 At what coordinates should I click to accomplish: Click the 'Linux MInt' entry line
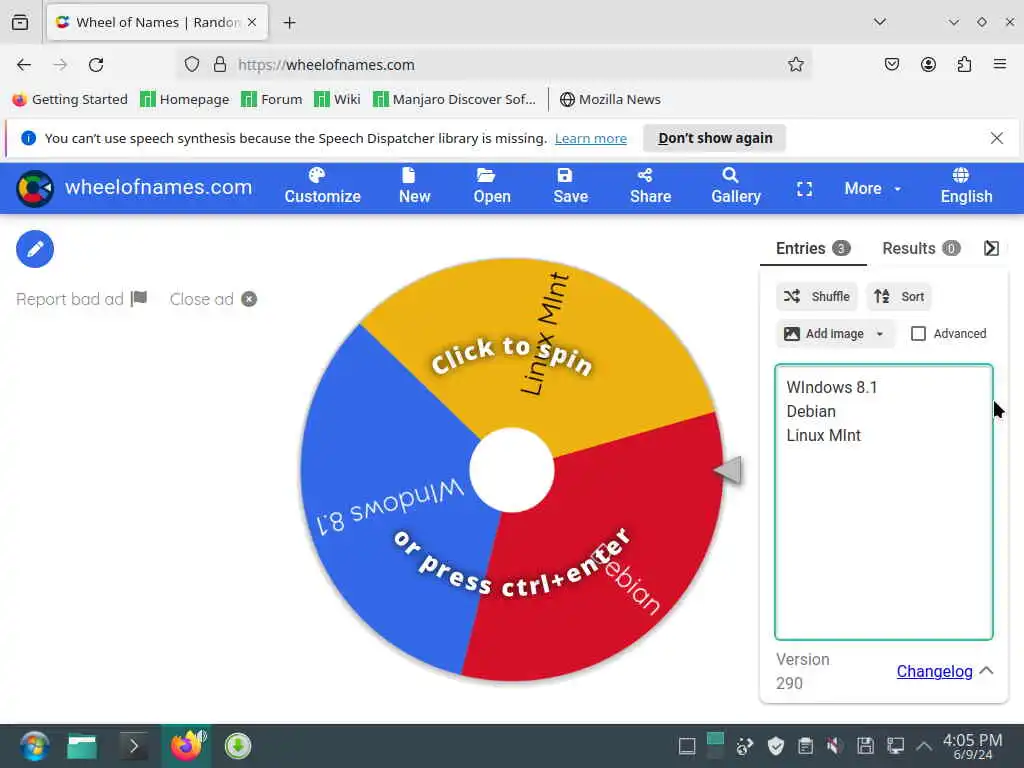(823, 436)
